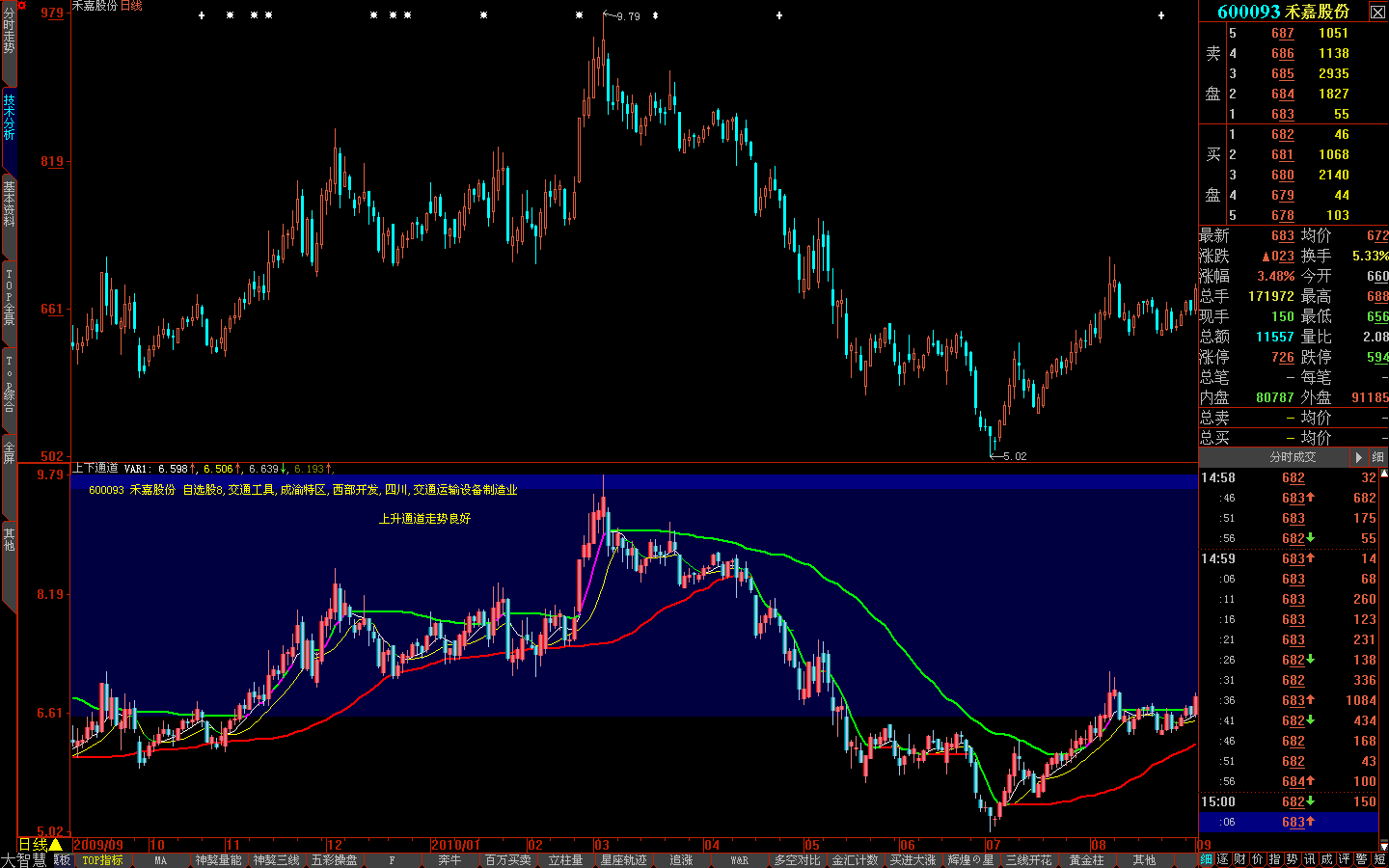Viewport: 1389px width, 868px height.
Task: Click the 涨幅 value 3.48%
Action: pyautogui.click(x=1275, y=276)
